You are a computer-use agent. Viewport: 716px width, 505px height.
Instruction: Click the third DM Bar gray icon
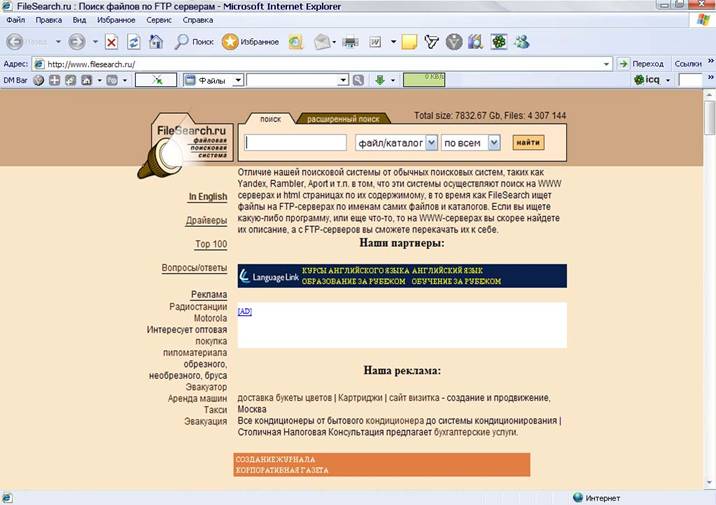coord(70,80)
